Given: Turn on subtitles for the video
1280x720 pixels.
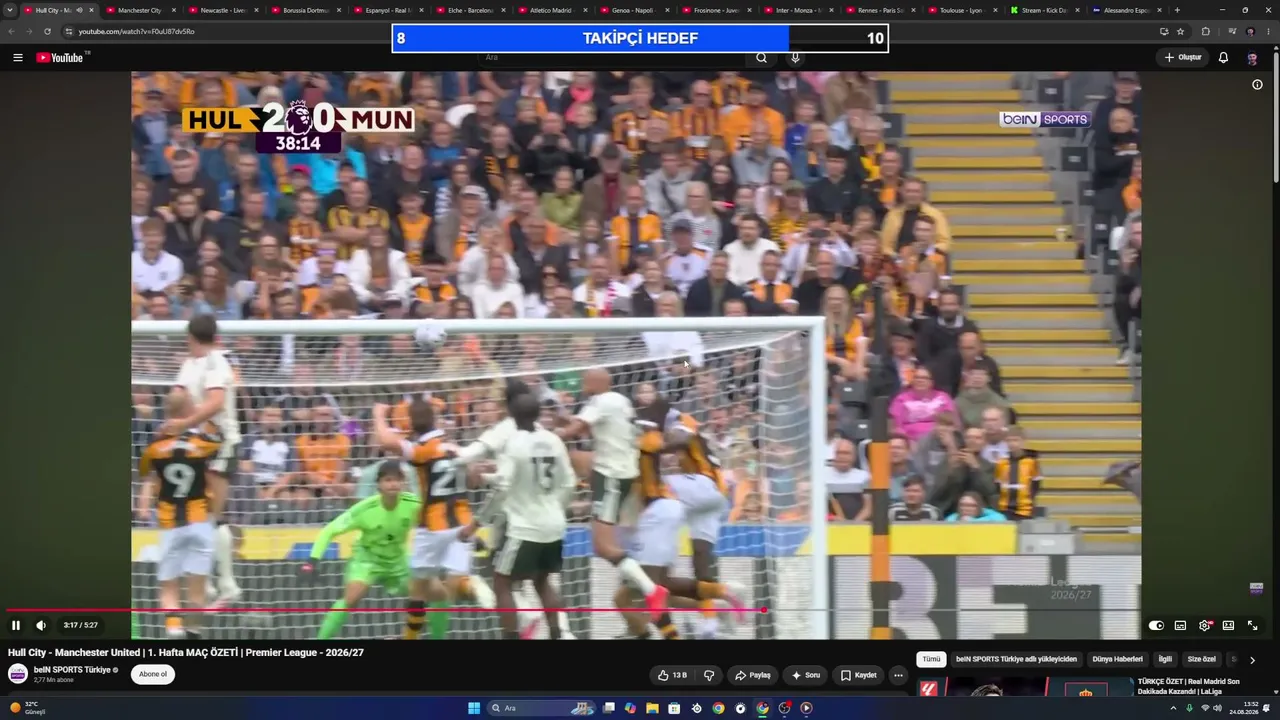Looking at the screenshot, I should (x=1180, y=626).
